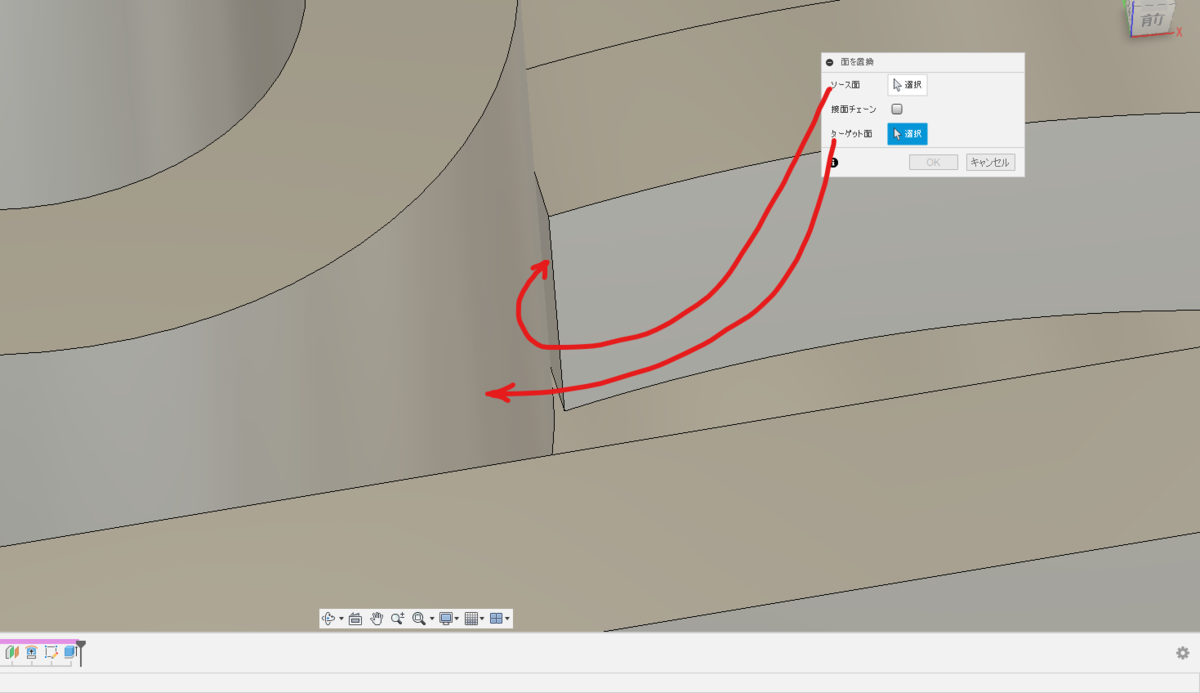1200x693 pixels.
Task: Collapse the 面を置換 dialog via the minus icon
Action: click(x=831, y=62)
